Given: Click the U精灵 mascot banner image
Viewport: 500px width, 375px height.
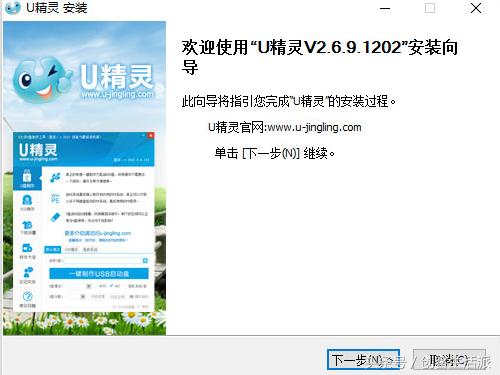Looking at the screenshot, I should (84, 178).
